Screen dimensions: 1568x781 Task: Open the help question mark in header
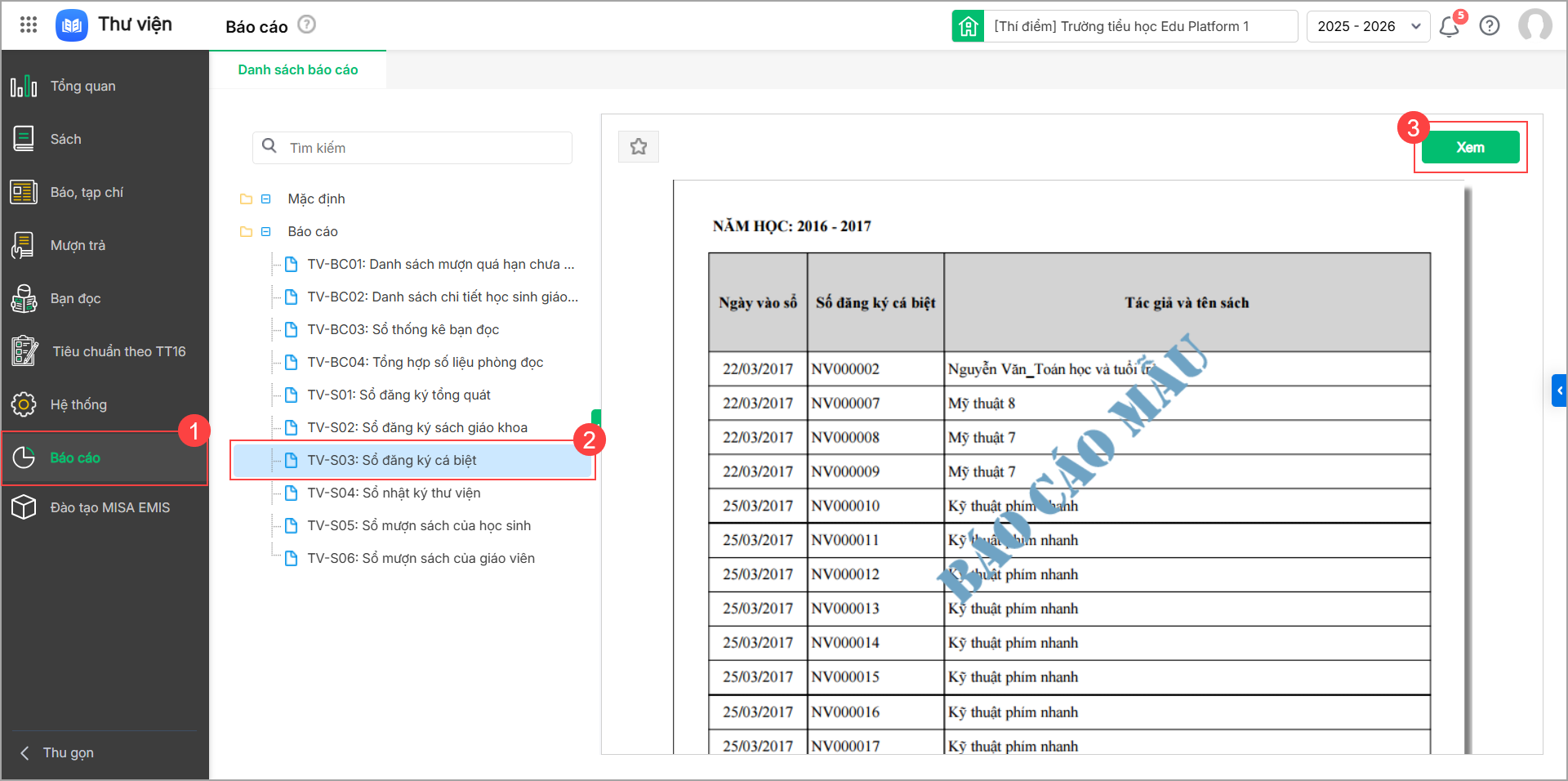point(1490,26)
